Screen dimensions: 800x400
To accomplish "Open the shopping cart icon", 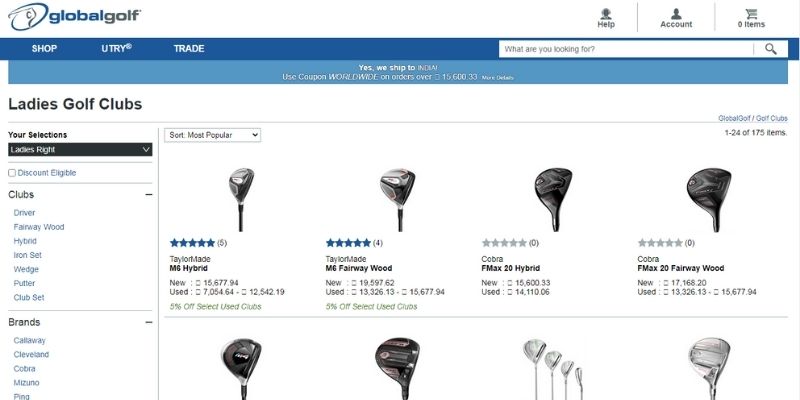I will pos(751,14).
